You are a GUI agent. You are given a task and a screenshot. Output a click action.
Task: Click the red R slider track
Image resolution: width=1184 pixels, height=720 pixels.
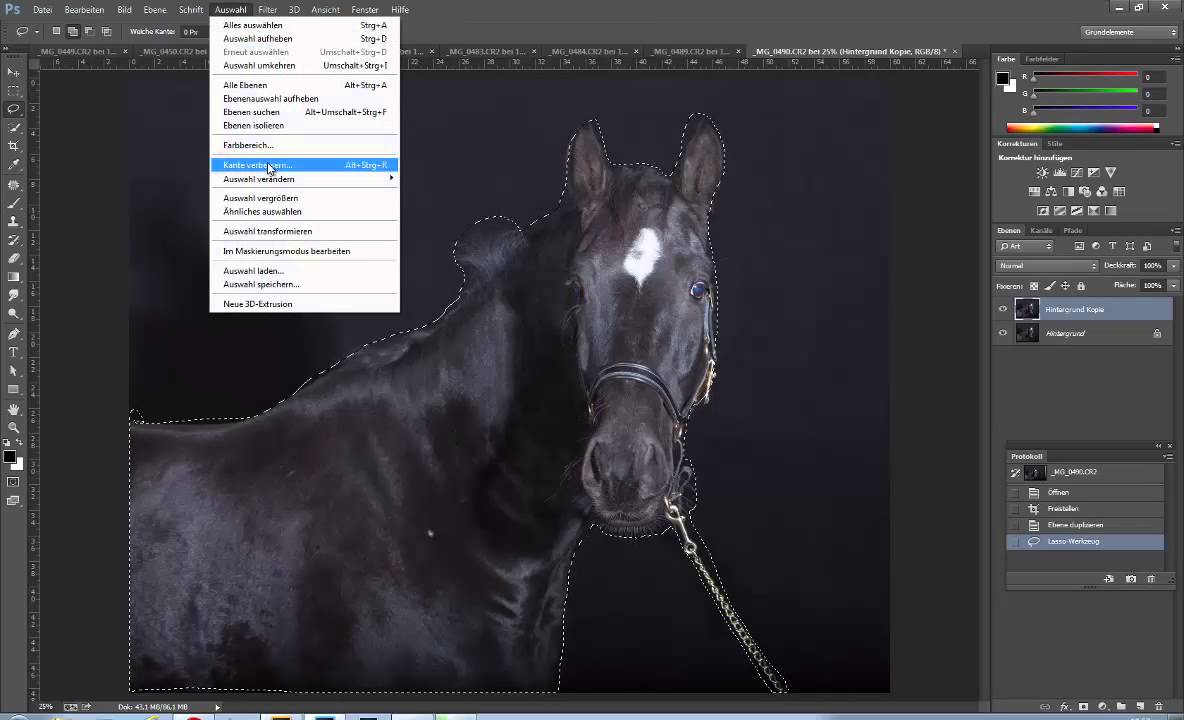tap(1085, 74)
